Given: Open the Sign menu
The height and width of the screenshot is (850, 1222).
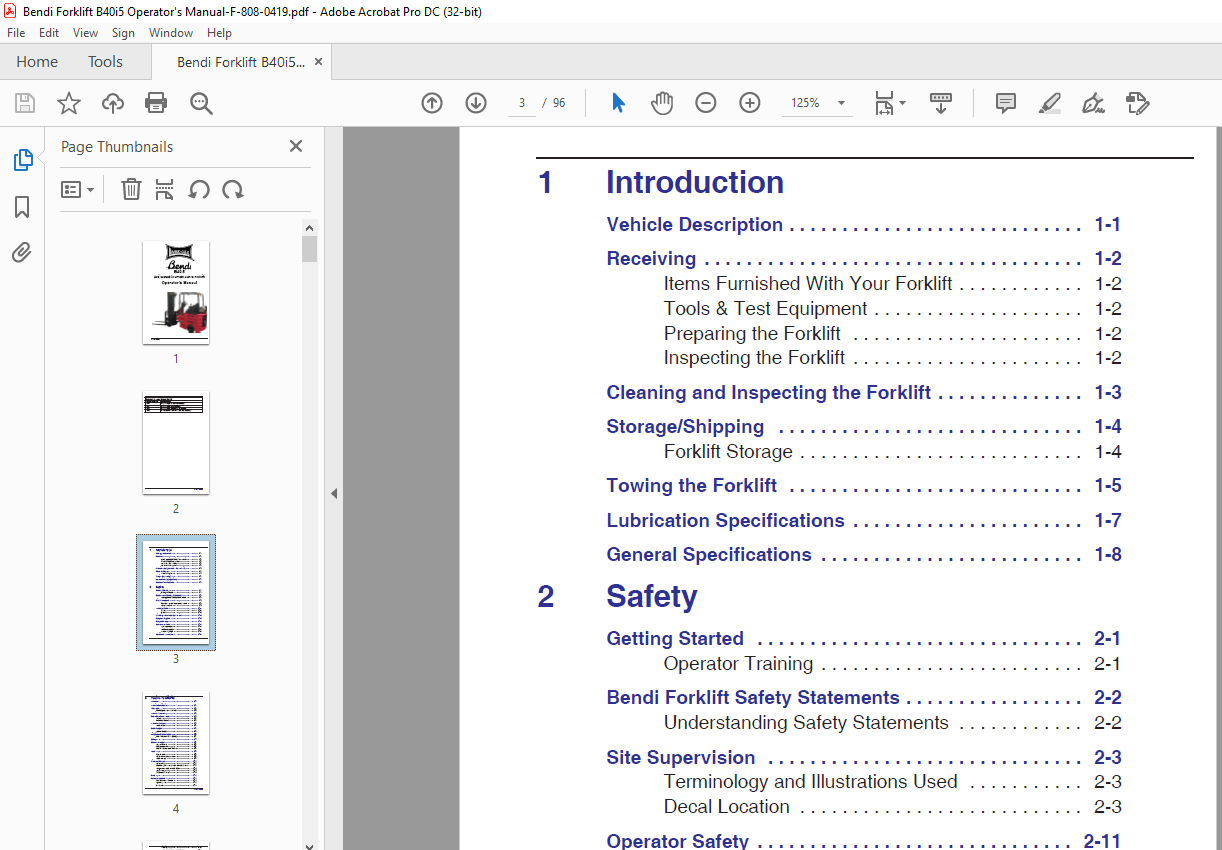Looking at the screenshot, I should 123,33.
